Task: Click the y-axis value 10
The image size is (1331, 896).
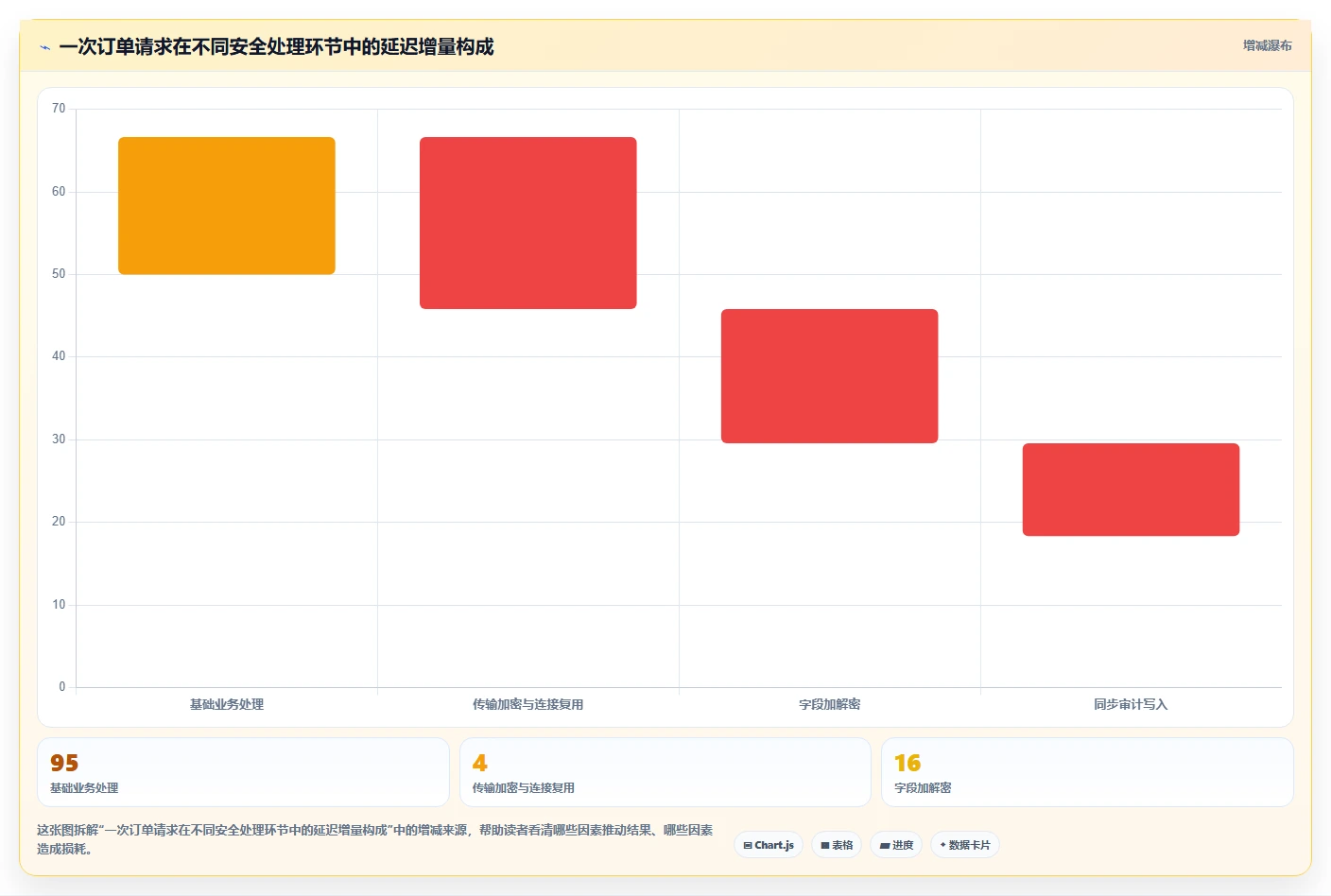Action: click(x=59, y=605)
